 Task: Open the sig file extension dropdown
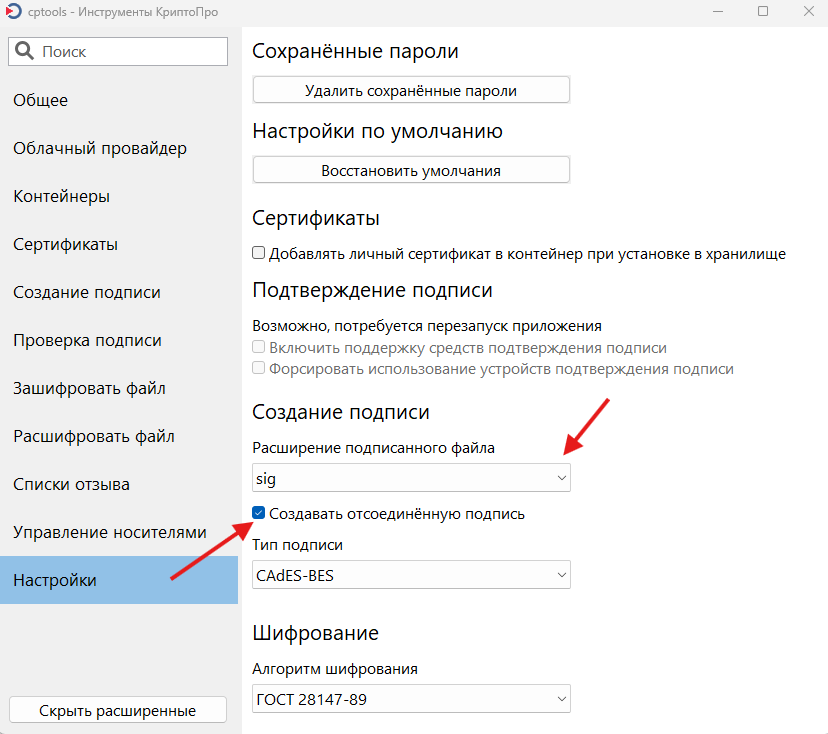[x=411, y=478]
